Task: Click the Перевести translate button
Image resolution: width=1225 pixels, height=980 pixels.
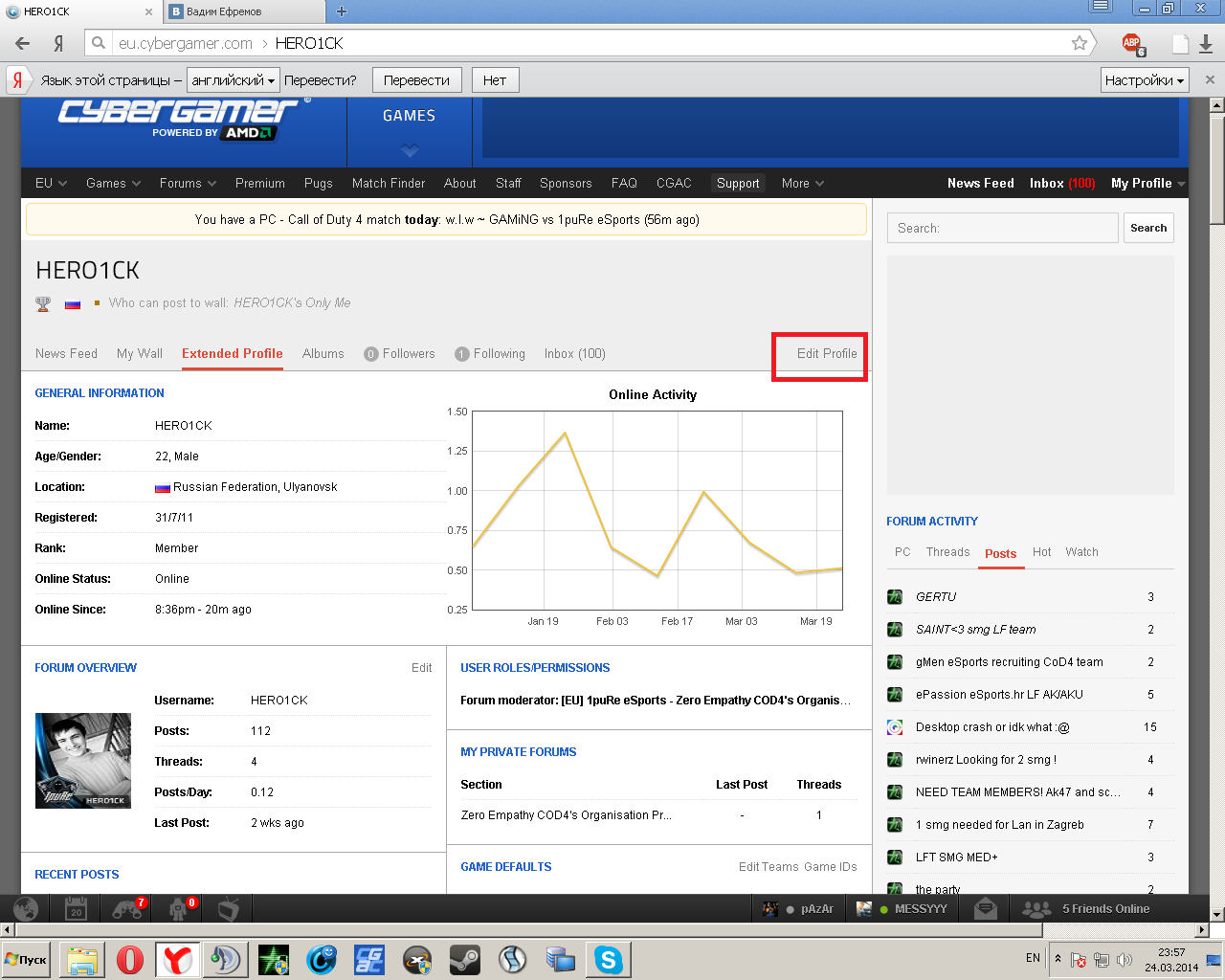Action: click(416, 80)
